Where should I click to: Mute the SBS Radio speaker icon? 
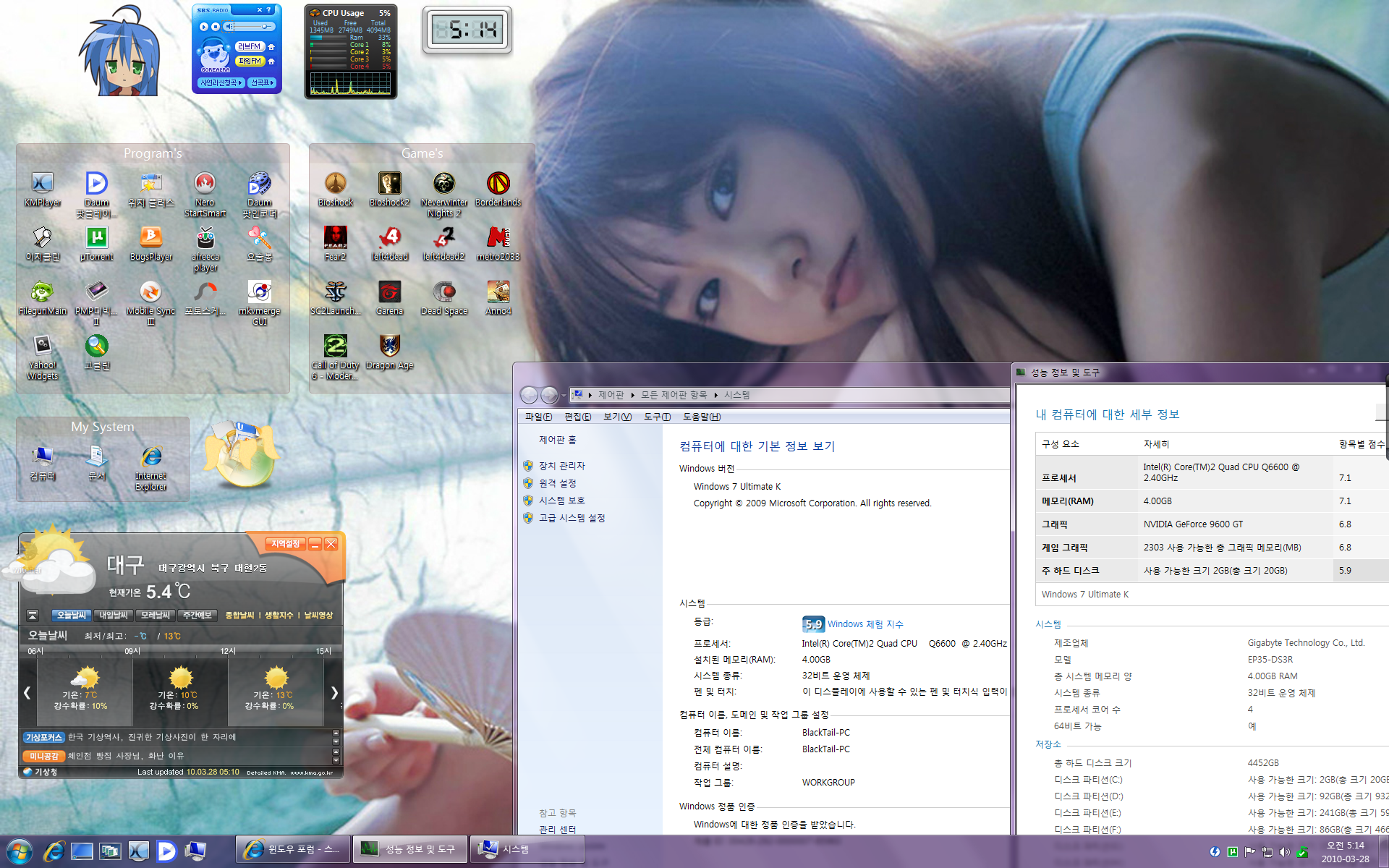[x=229, y=27]
